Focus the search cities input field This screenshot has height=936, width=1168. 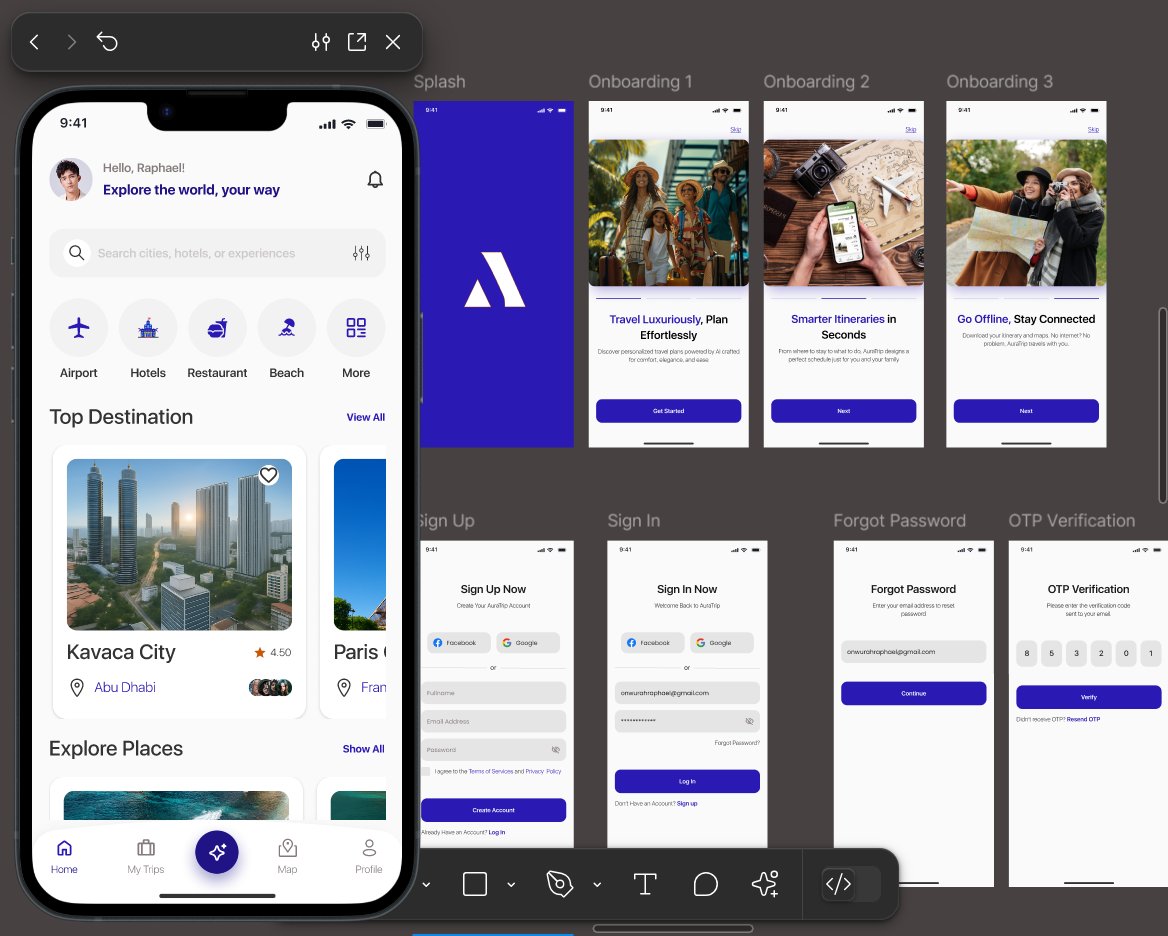(218, 253)
